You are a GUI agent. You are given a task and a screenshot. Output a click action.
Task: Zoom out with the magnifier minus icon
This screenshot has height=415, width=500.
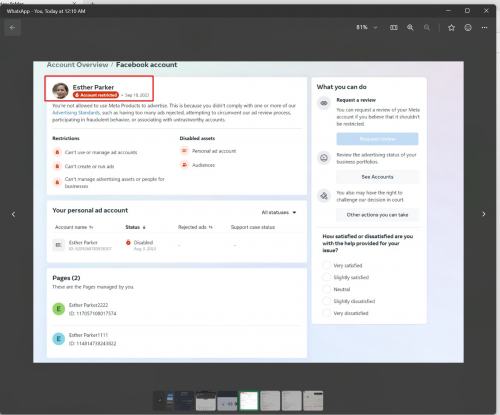427,28
